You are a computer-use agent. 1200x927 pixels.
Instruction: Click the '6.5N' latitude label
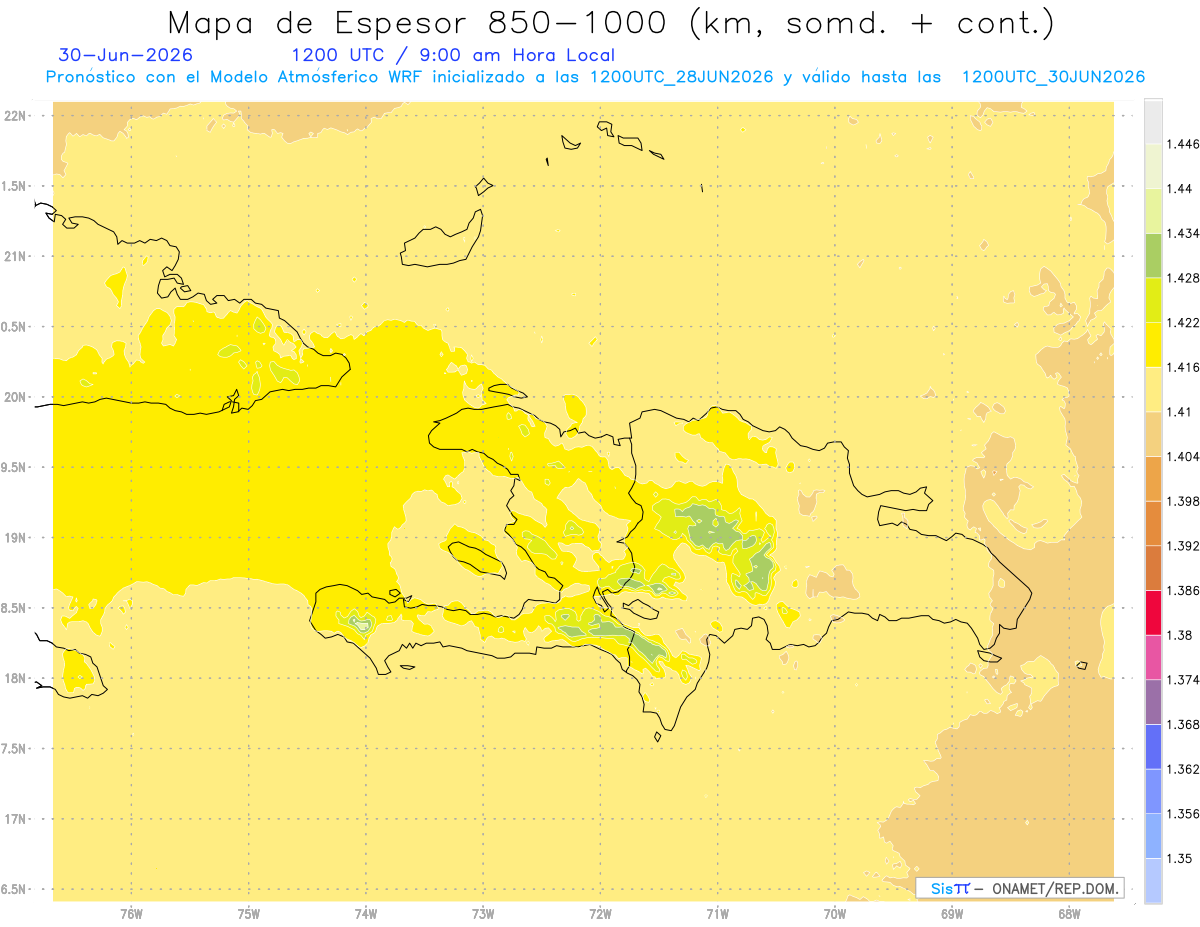[14, 890]
